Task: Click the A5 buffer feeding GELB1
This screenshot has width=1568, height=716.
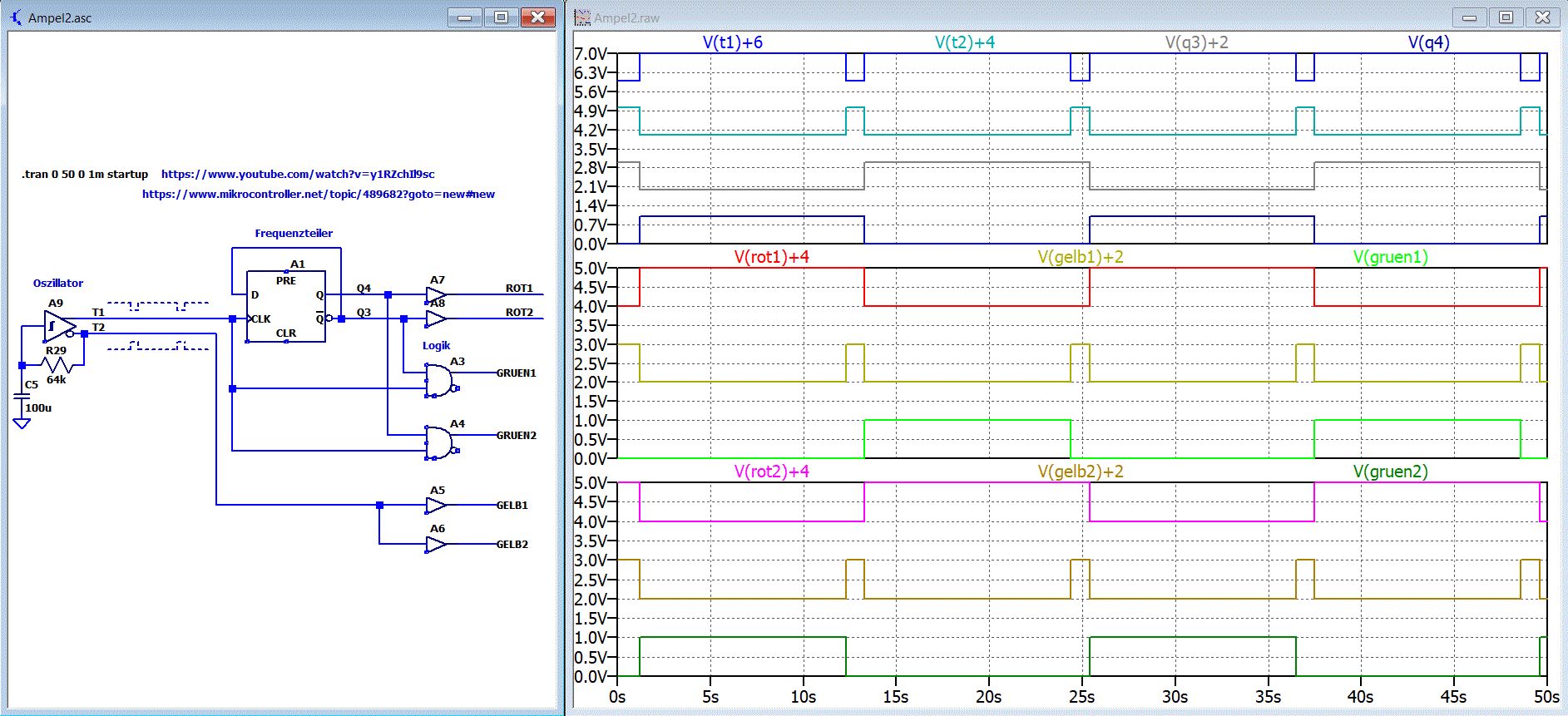Action: 435,506
